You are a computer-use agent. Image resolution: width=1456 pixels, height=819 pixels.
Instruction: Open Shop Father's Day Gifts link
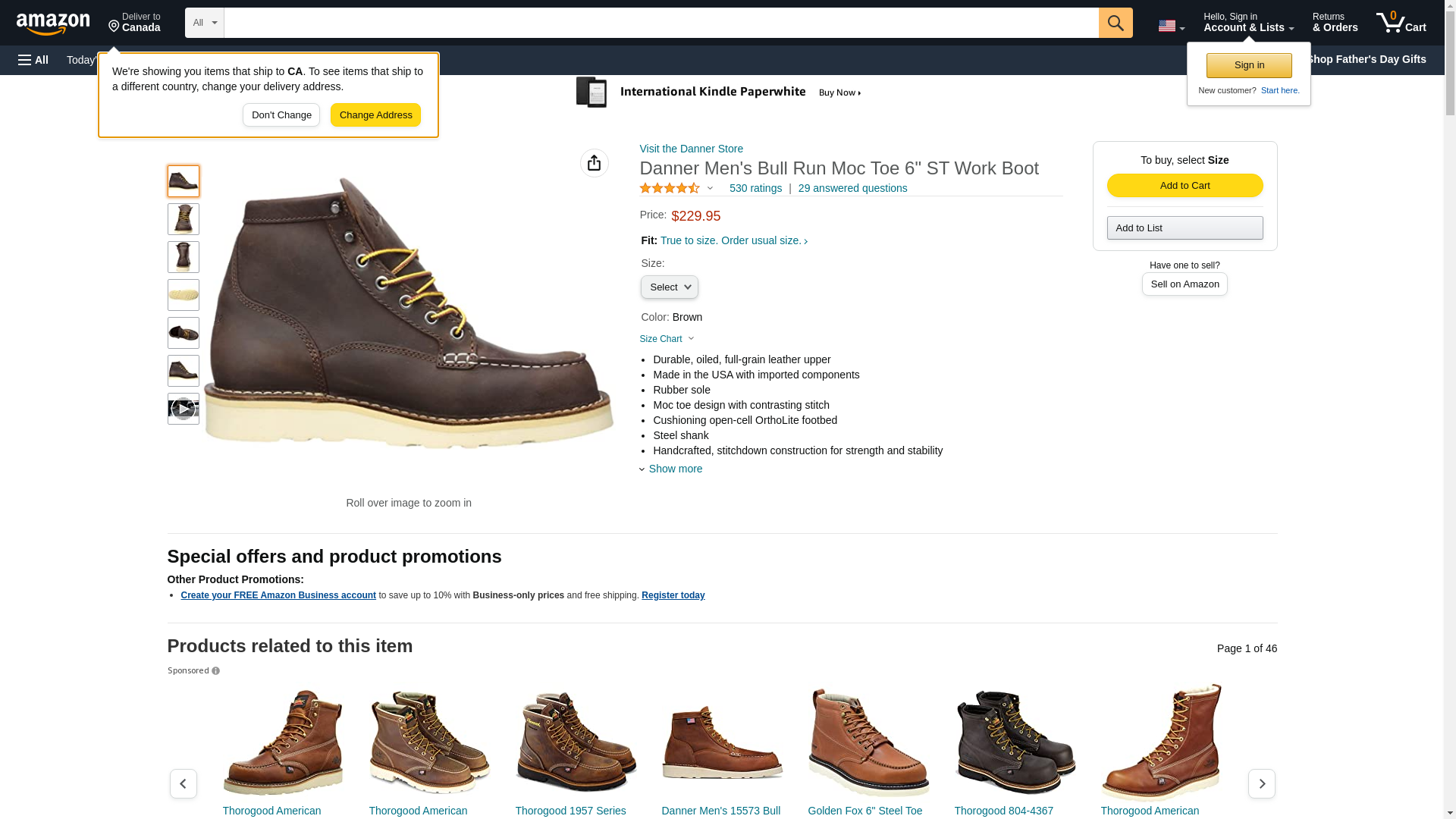point(1366,59)
